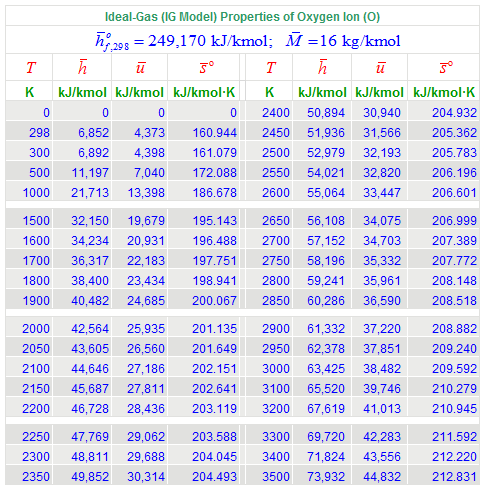Select the internal energy value 26,560
The image size is (485, 490).
[146, 349]
